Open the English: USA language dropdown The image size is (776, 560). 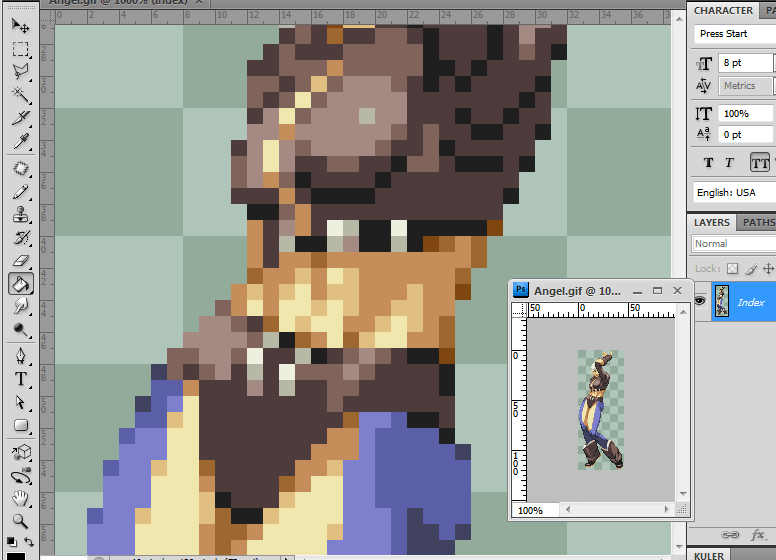point(735,192)
